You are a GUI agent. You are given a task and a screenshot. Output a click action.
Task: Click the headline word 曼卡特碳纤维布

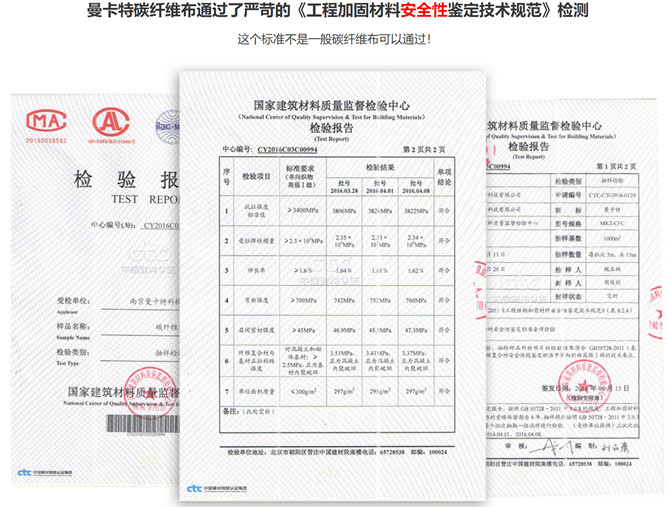click(x=141, y=10)
